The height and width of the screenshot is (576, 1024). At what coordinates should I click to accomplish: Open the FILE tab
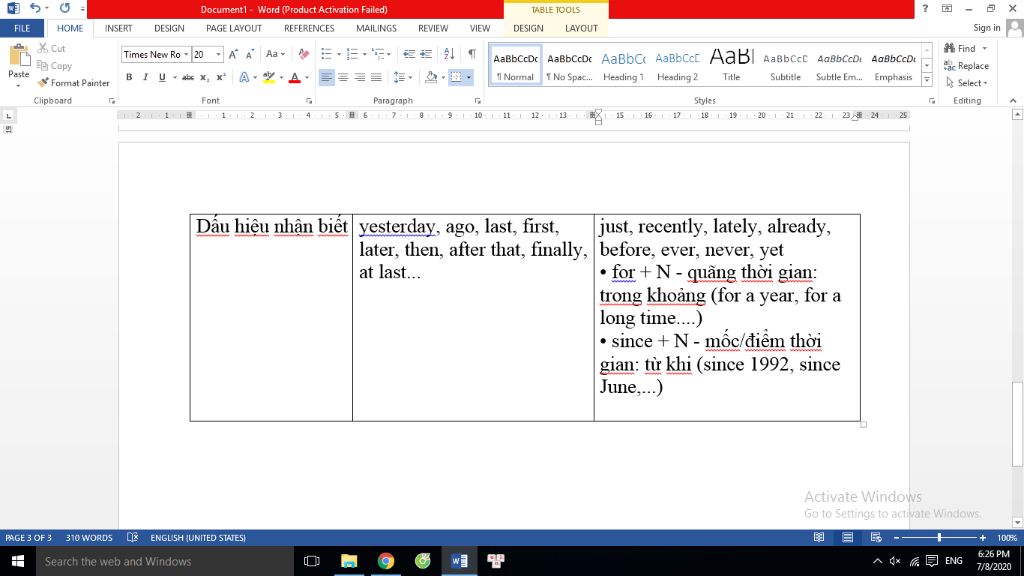pyautogui.click(x=22, y=28)
